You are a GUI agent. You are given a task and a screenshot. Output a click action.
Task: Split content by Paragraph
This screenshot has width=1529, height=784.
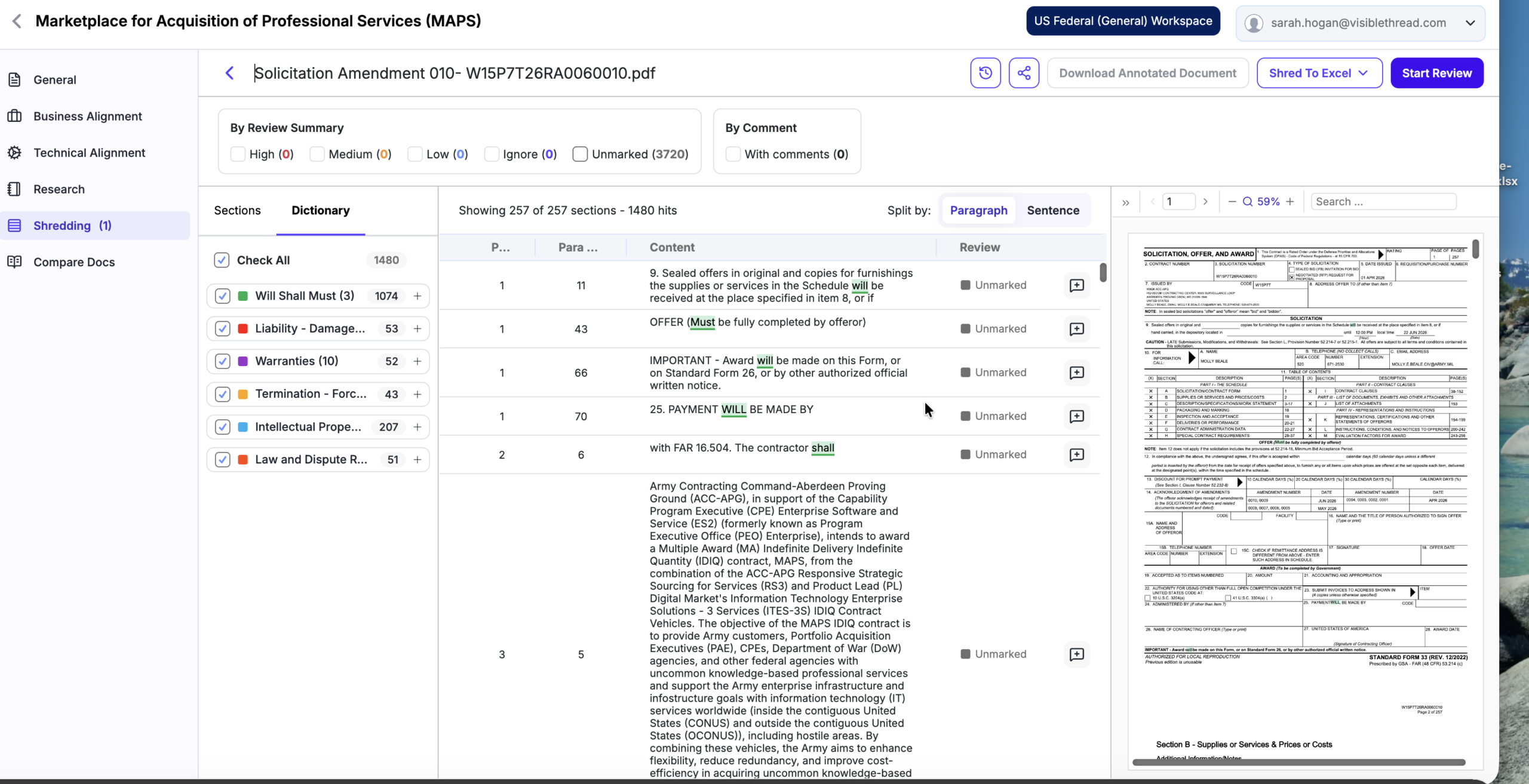tap(978, 210)
